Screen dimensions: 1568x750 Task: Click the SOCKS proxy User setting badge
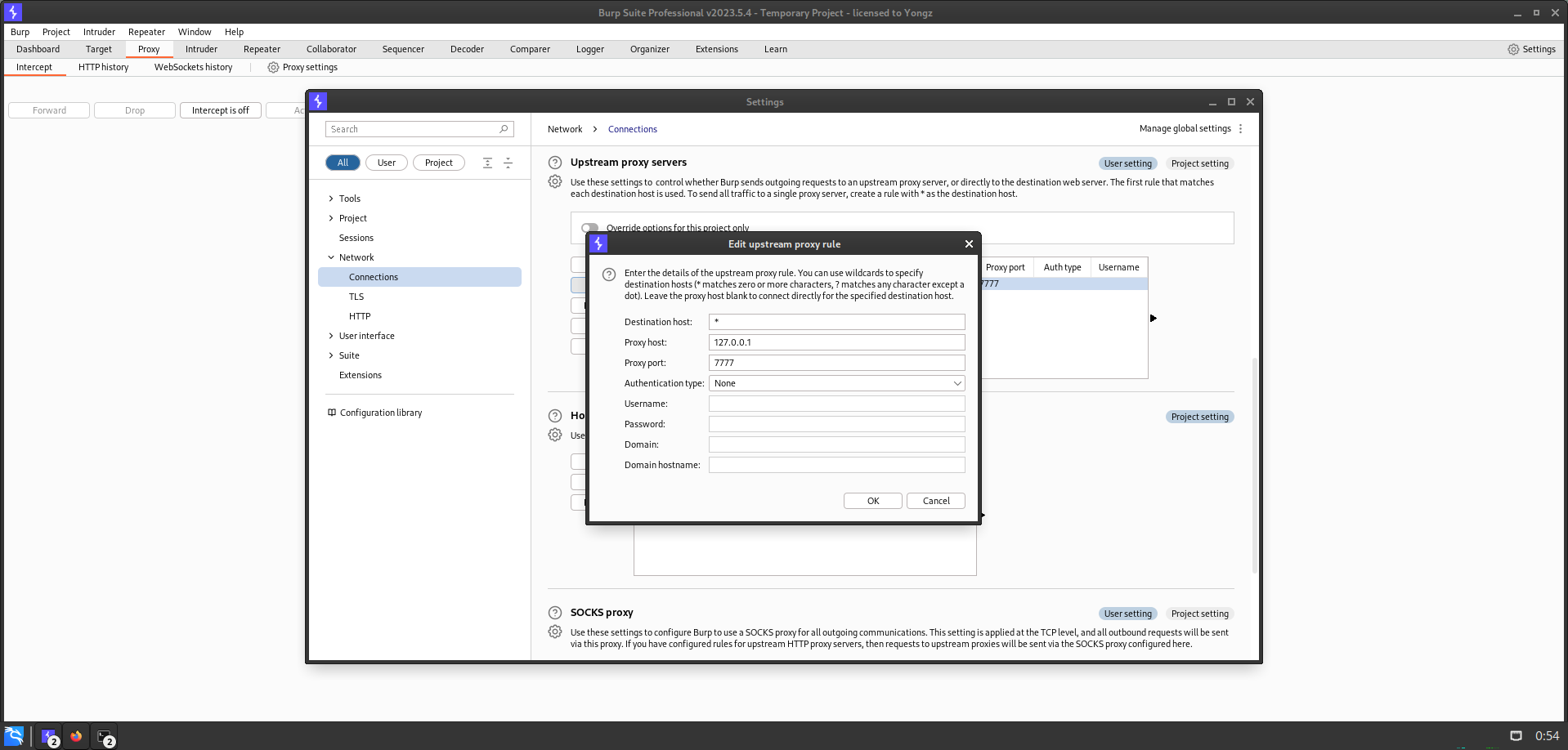pyautogui.click(x=1127, y=614)
